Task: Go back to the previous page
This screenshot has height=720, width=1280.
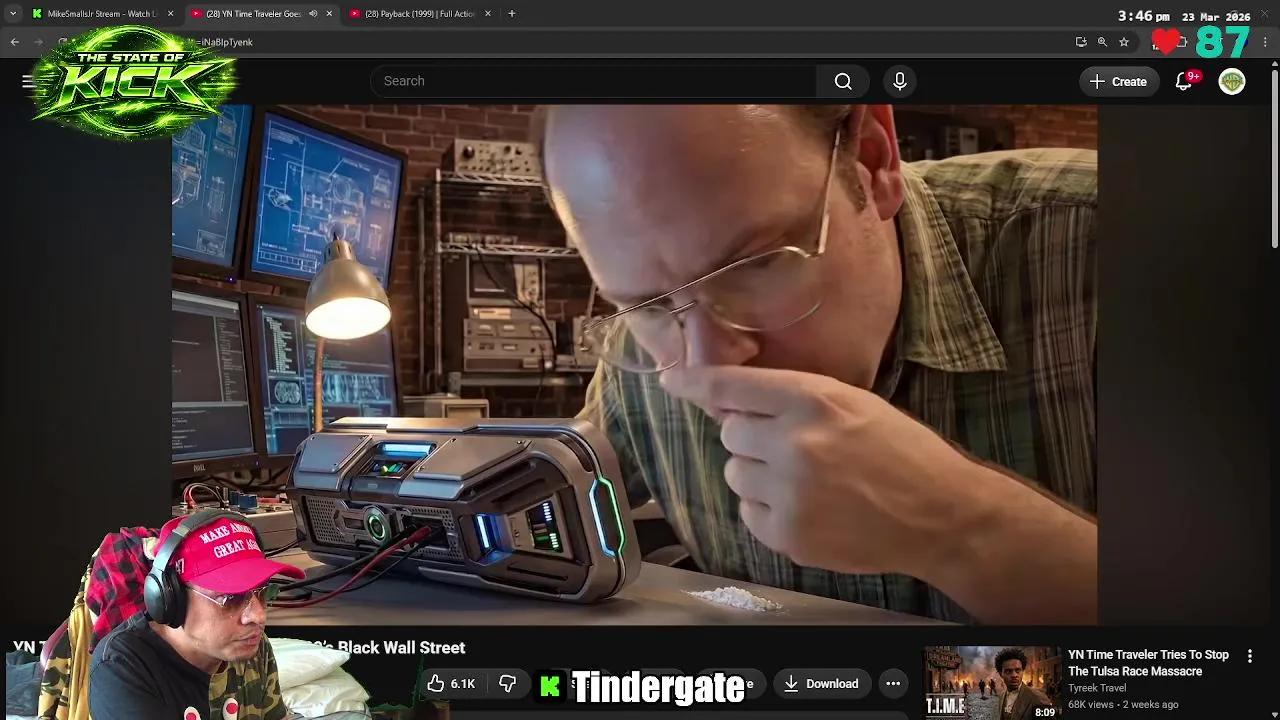Action: pyautogui.click(x=15, y=42)
